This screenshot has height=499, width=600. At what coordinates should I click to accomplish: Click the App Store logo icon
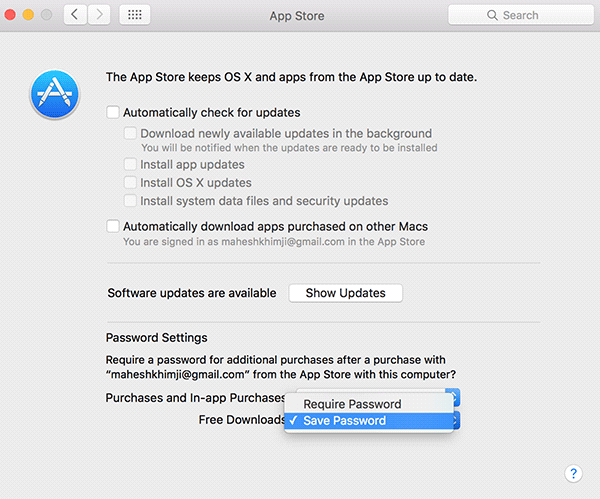pos(54,95)
